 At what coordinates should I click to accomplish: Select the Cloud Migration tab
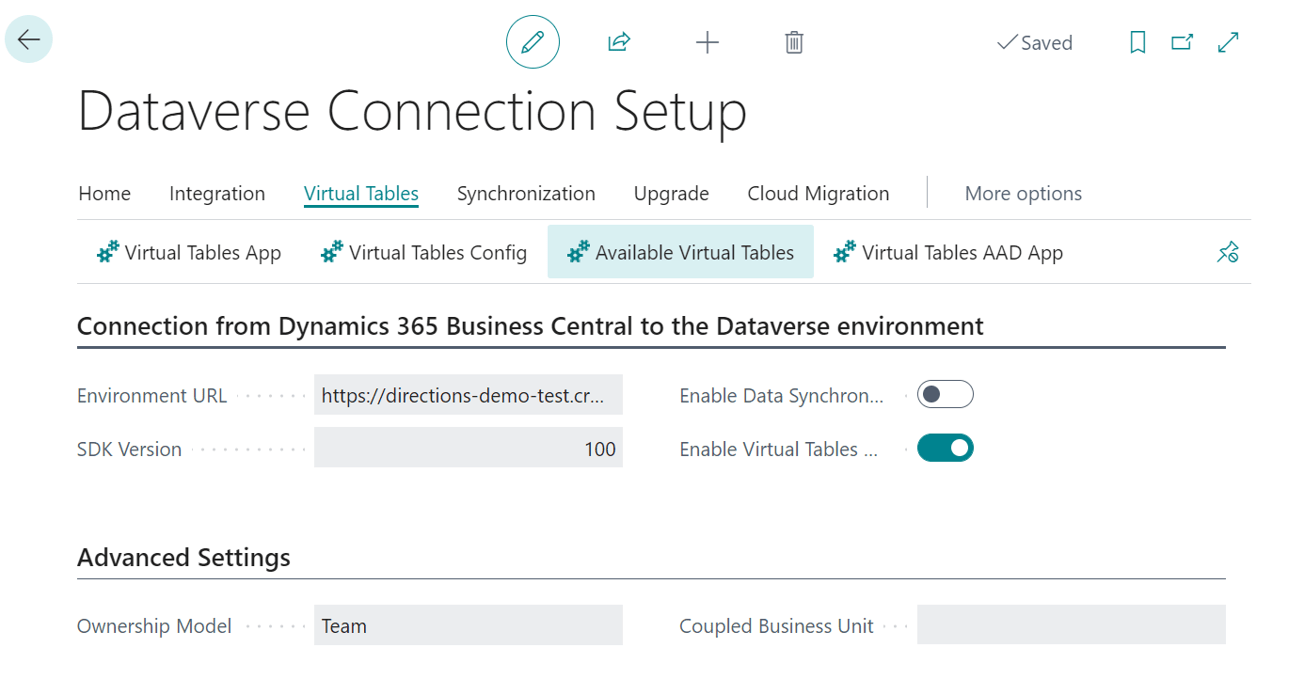click(x=817, y=193)
